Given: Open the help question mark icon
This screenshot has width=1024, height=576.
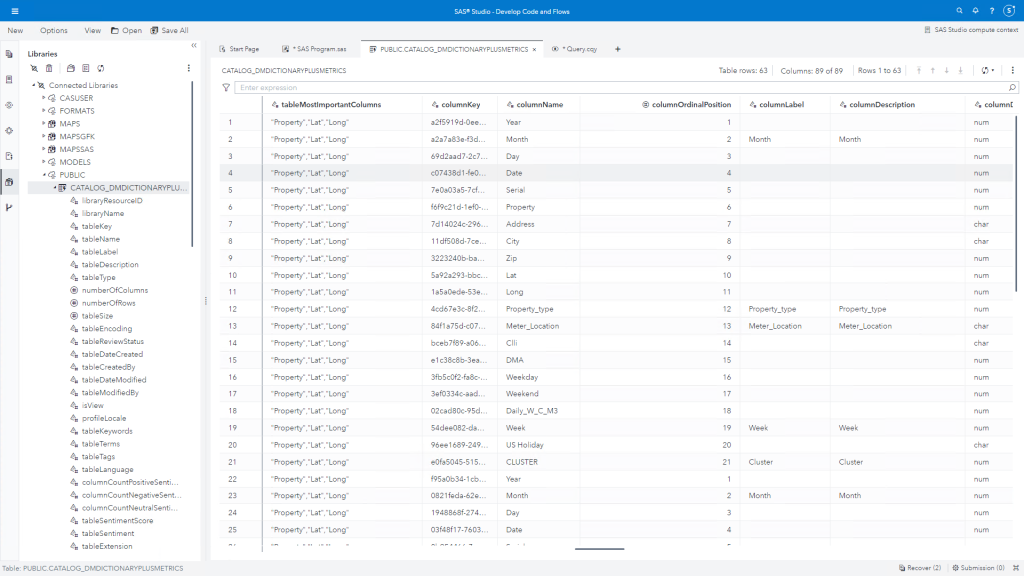Looking at the screenshot, I should click(x=991, y=10).
